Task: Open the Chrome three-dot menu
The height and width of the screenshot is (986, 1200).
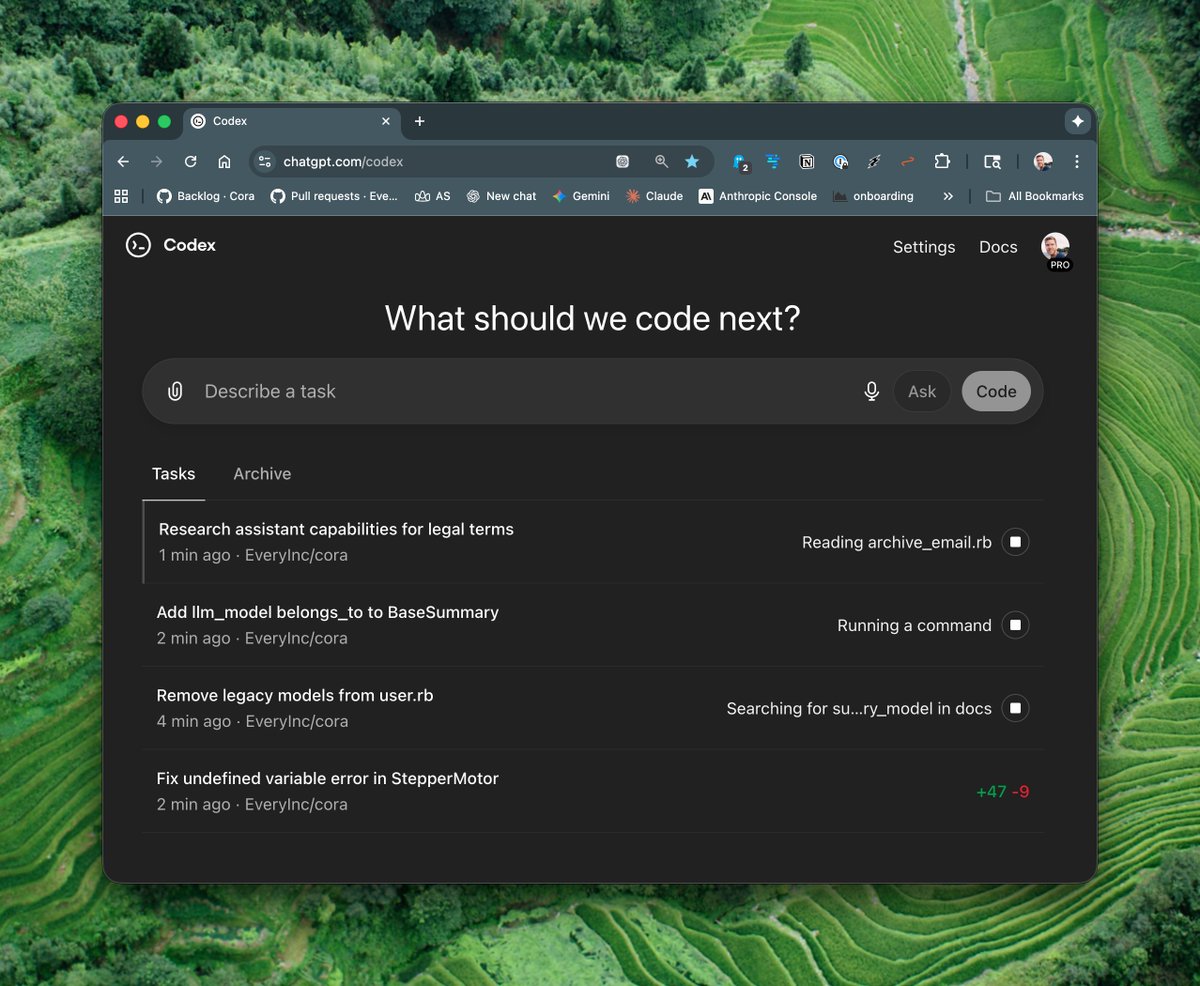Action: tap(1077, 161)
